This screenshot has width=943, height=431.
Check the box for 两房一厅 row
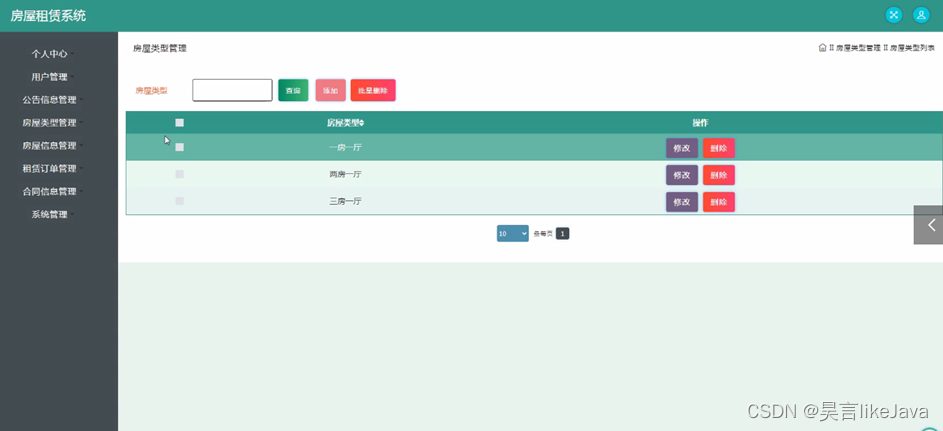pyautogui.click(x=179, y=174)
